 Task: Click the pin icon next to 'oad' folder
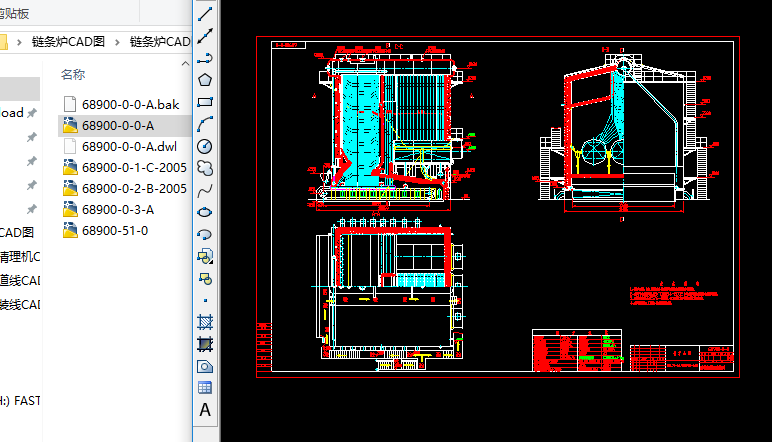[x=32, y=113]
